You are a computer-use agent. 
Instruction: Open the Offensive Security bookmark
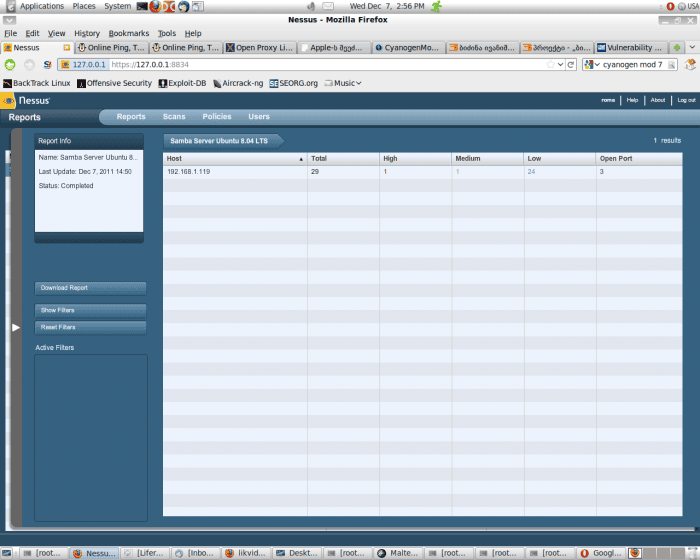(114, 83)
